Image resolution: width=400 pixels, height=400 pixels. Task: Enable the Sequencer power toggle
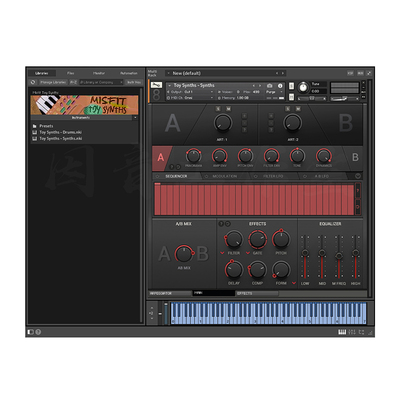[158, 176]
